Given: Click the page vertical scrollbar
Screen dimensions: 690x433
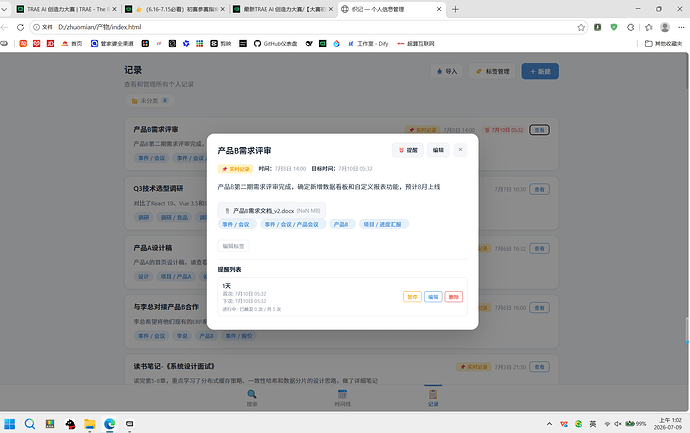Looking at the screenshot, I should pyautogui.click(x=686, y=232).
